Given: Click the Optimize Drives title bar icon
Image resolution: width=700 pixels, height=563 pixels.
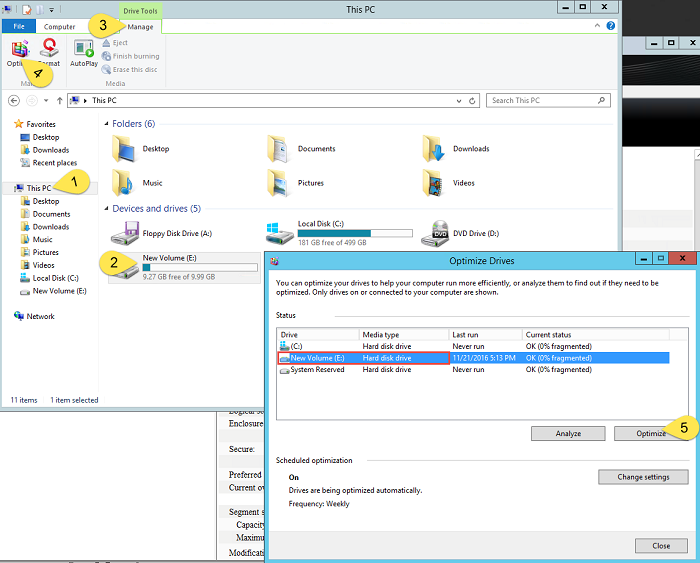Looking at the screenshot, I should point(274,261).
